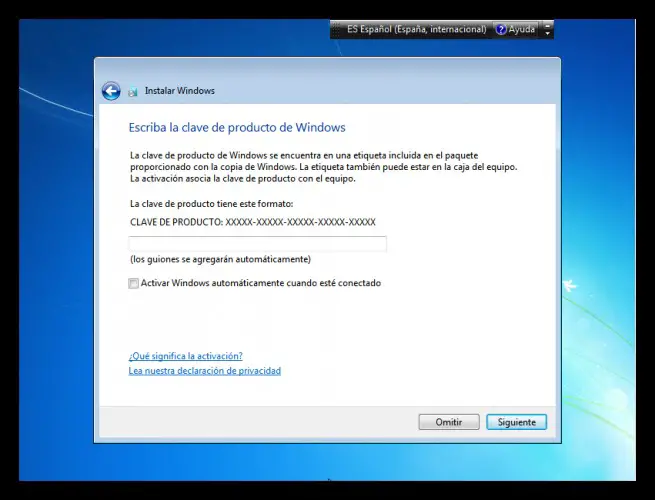Click the Windows setup icon beside Instalar Windows
655x500 pixels.
133,91
